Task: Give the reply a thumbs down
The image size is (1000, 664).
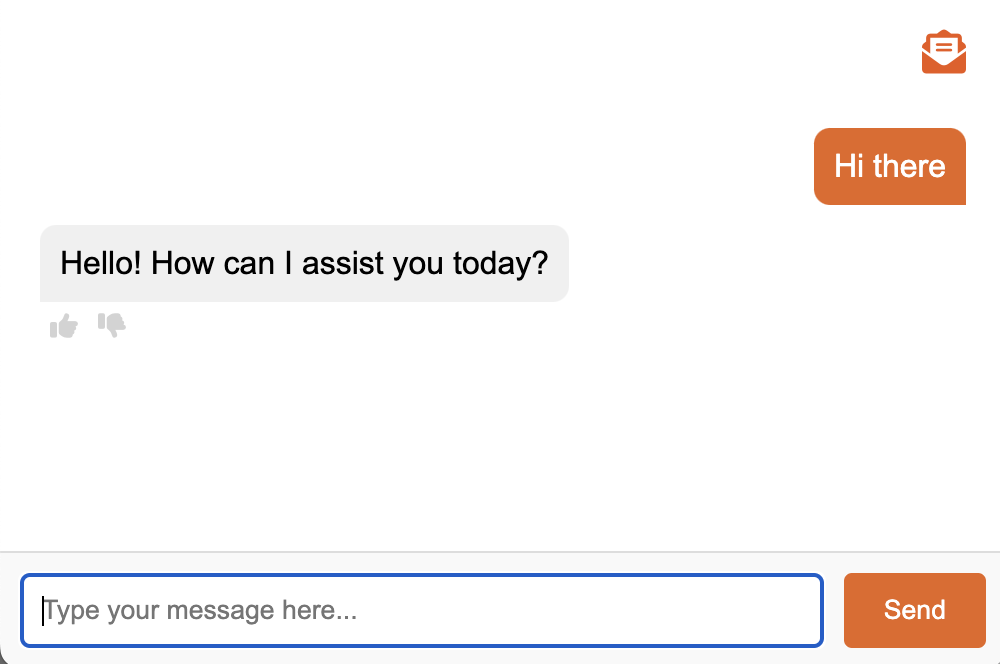Action: (112, 325)
